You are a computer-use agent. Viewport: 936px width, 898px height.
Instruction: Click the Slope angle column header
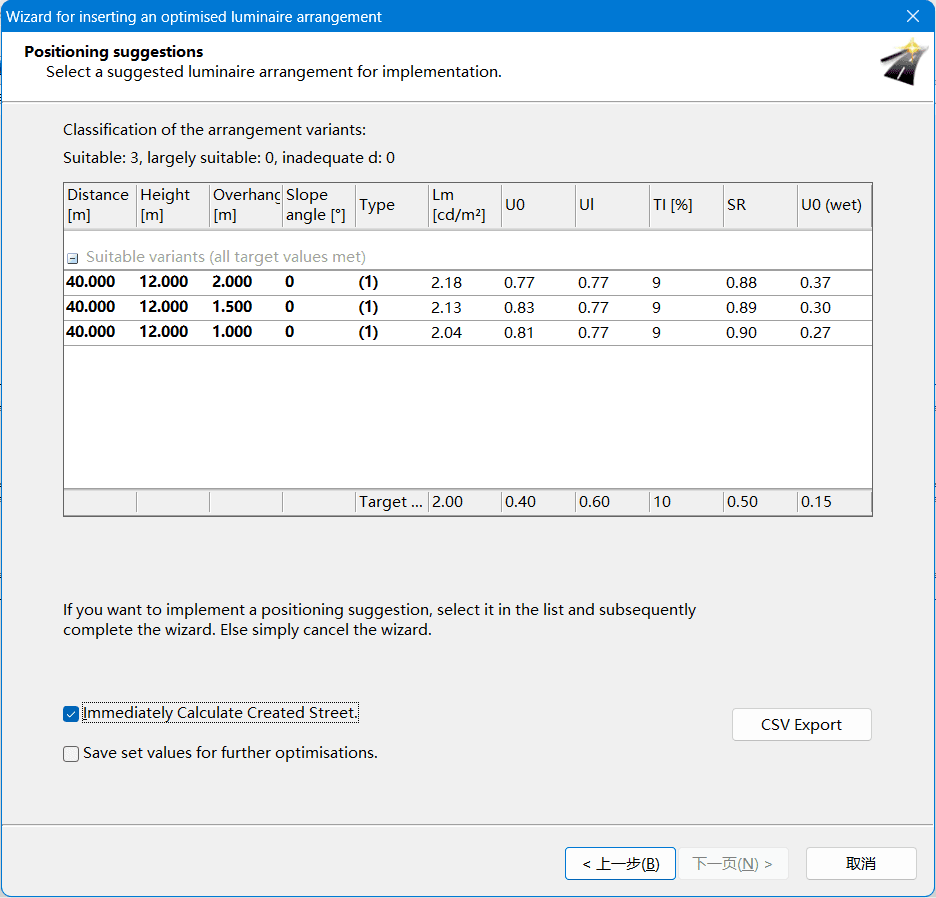click(319, 205)
